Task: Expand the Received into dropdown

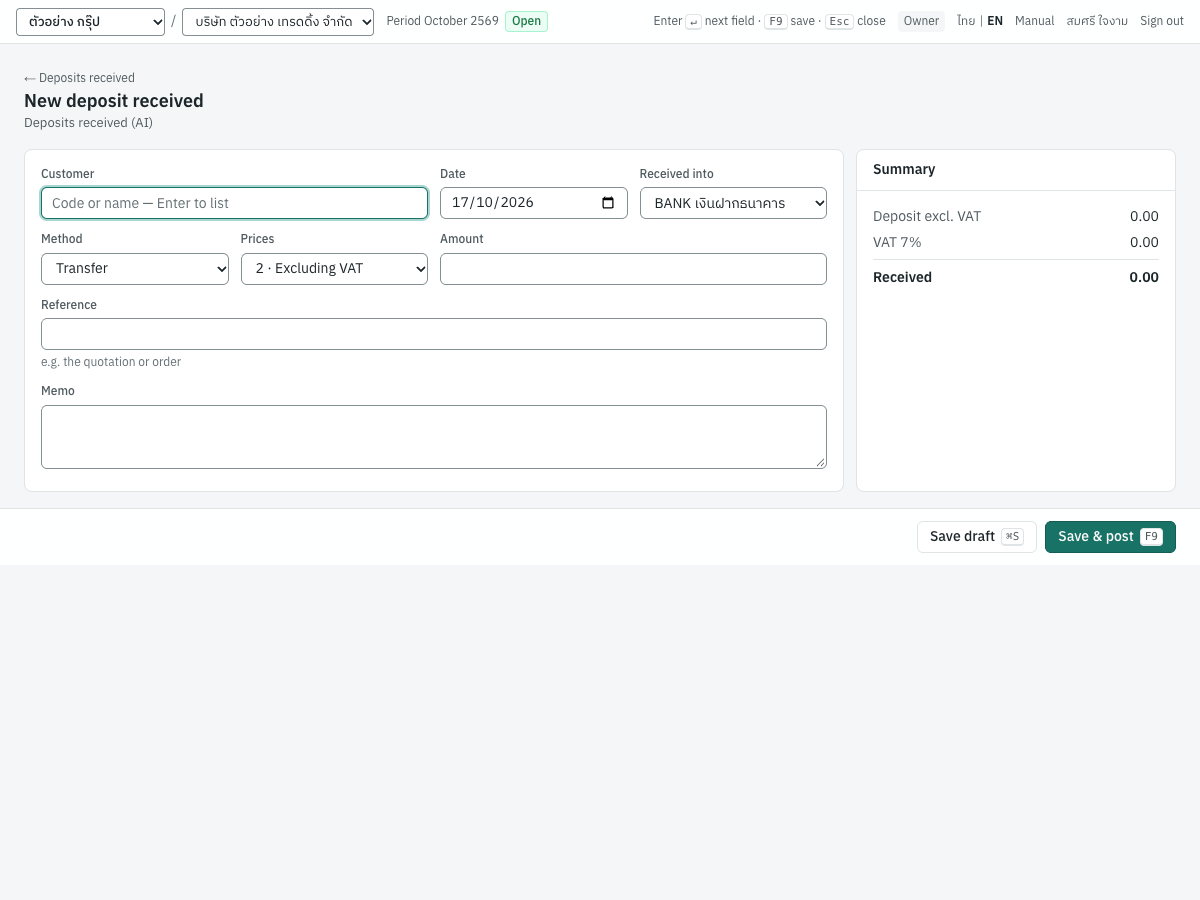Action: (733, 203)
